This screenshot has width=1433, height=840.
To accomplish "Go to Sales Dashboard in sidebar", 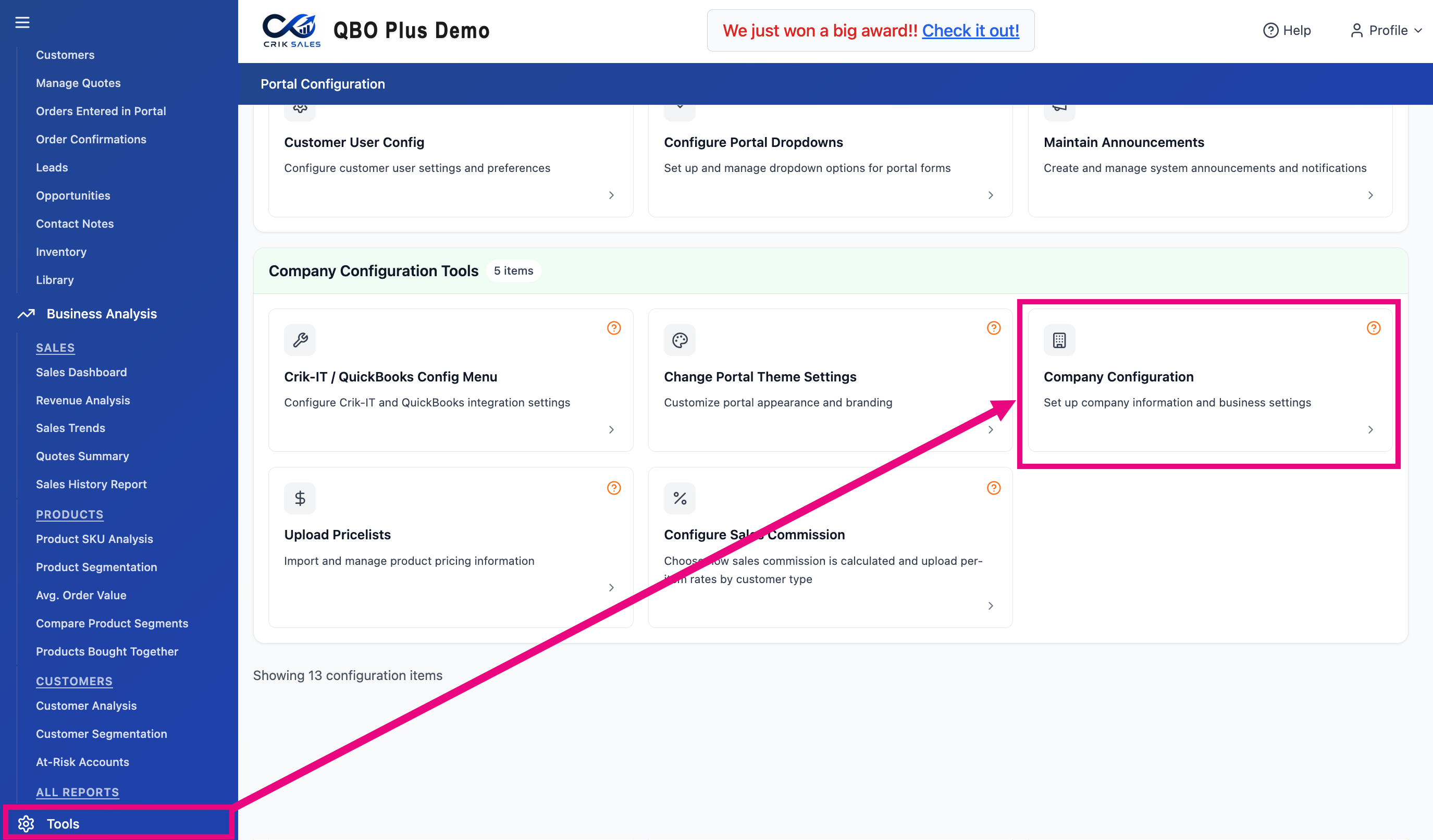I will click(81, 372).
